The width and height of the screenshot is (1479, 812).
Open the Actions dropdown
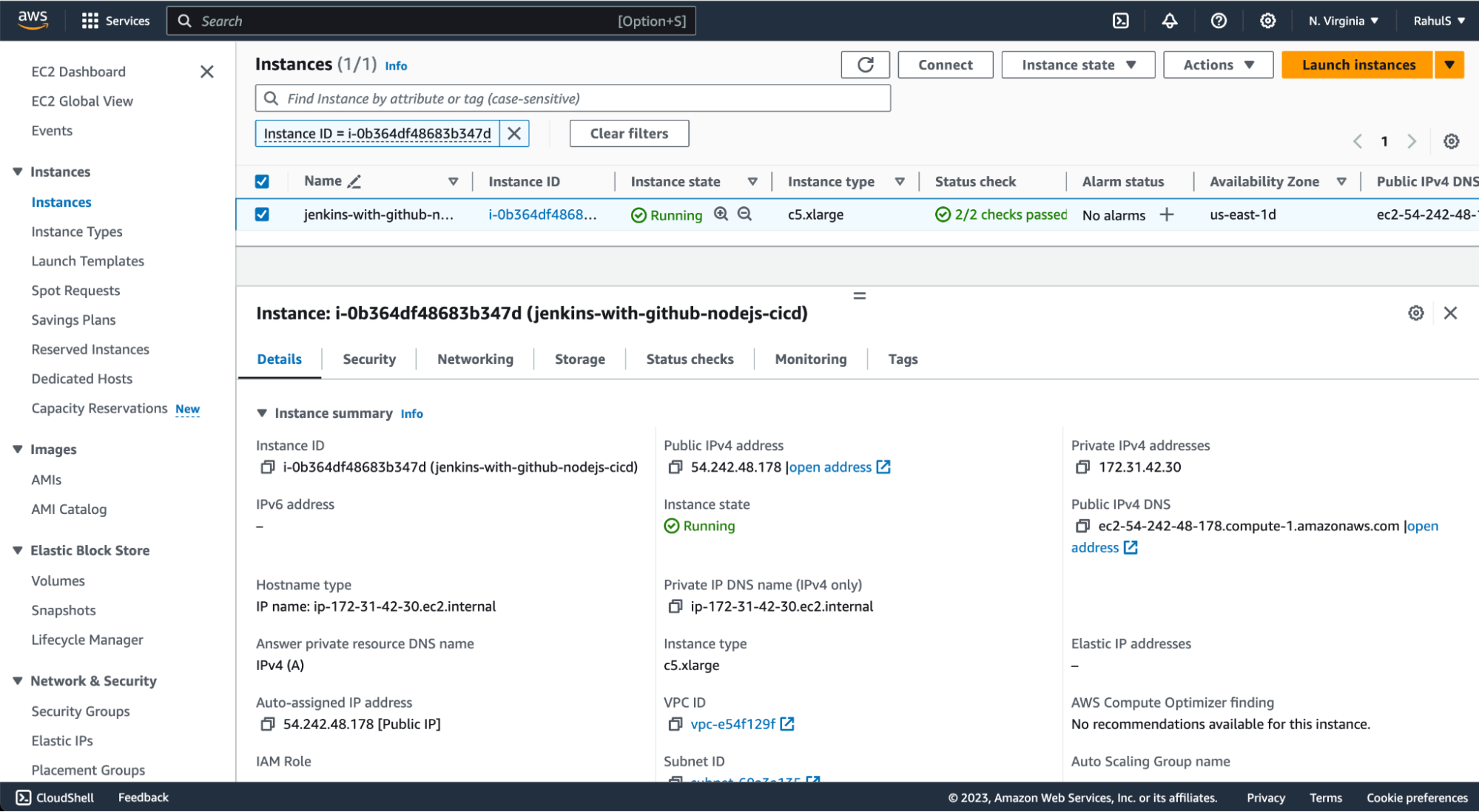1217,64
